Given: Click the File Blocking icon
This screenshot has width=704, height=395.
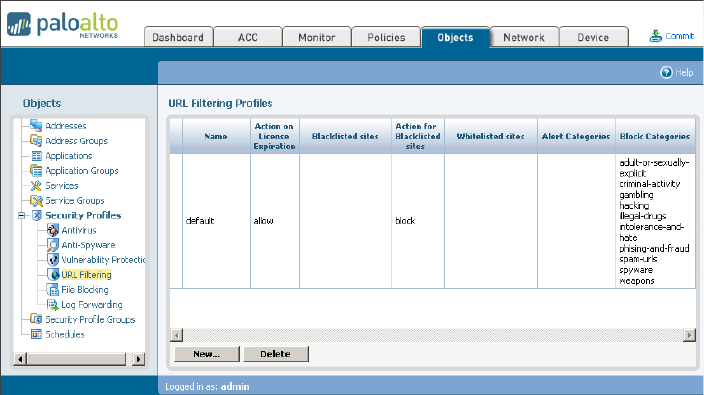Looking at the screenshot, I should (x=53, y=290).
